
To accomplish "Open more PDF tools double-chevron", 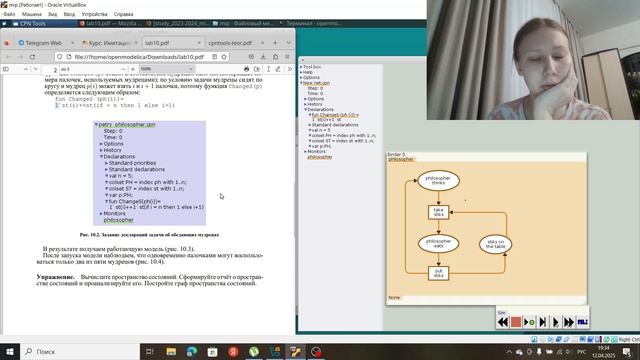I will coord(289,69).
